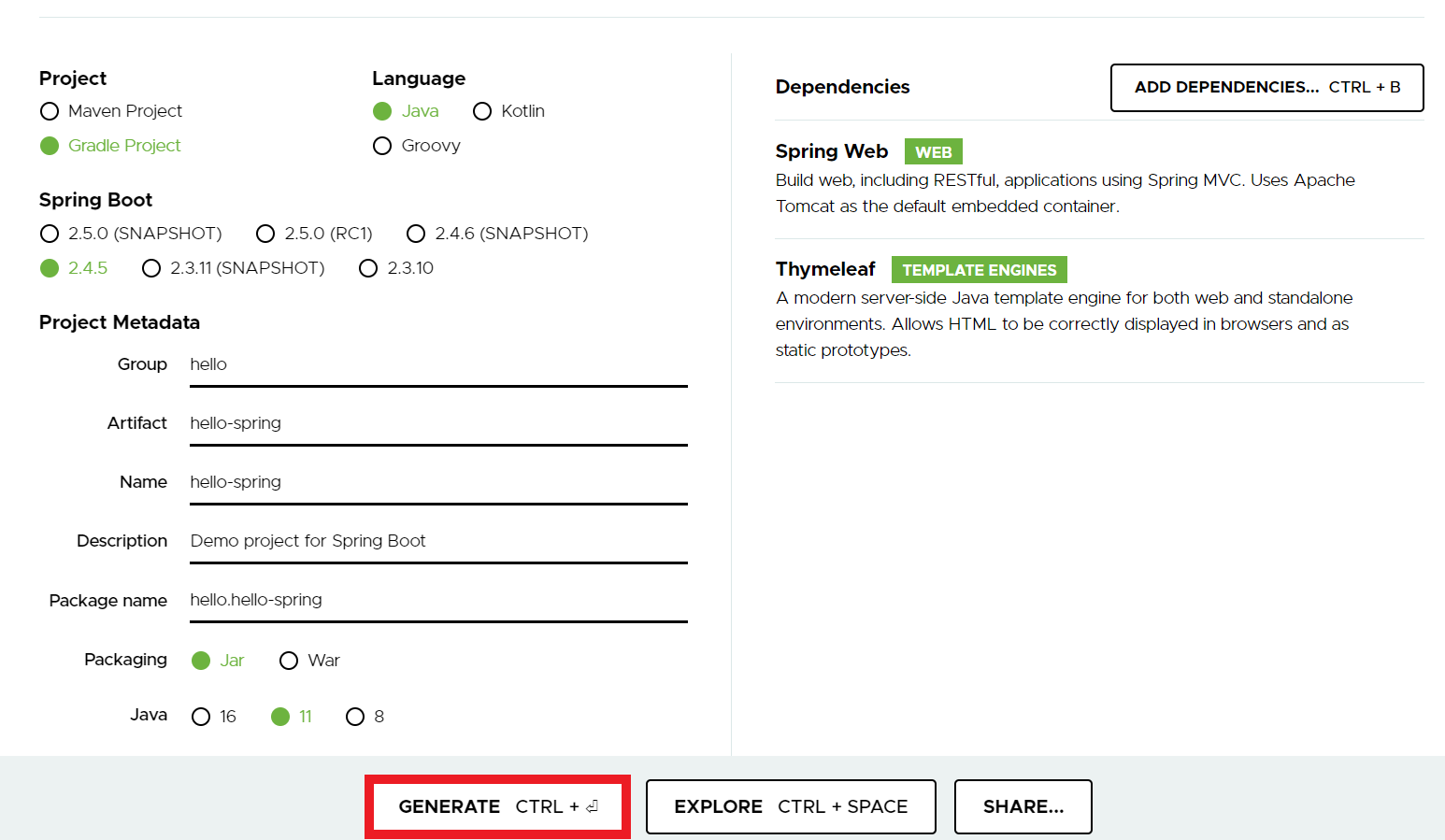Image resolution: width=1445 pixels, height=840 pixels.
Task: Choose Kotlin as the language
Action: 508,111
